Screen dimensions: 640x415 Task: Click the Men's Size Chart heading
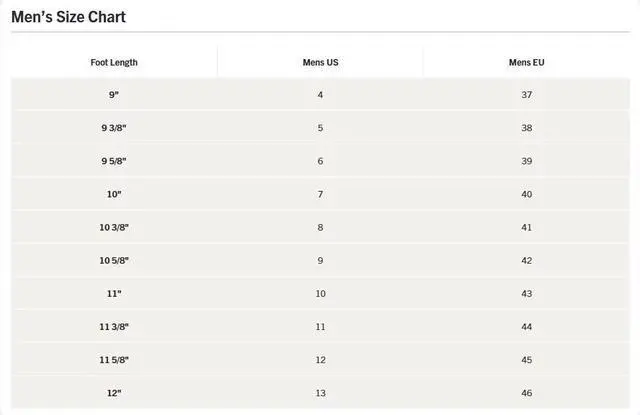pyautogui.click(x=69, y=17)
